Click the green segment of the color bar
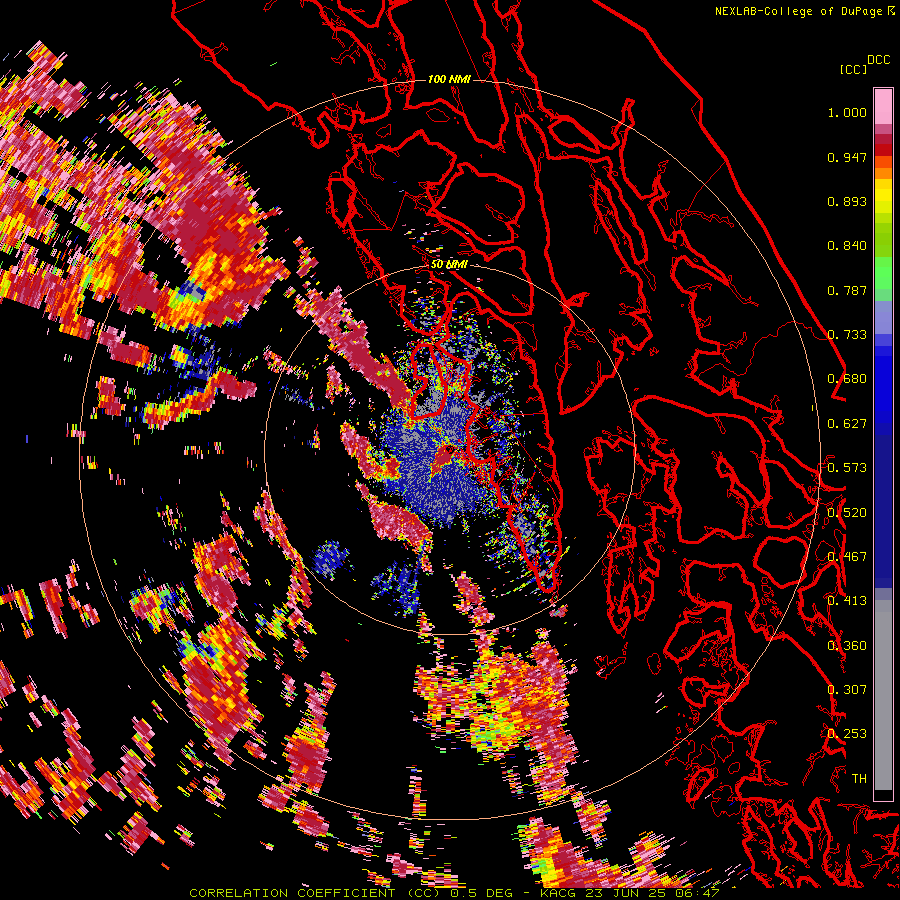900x900 pixels. click(x=883, y=273)
